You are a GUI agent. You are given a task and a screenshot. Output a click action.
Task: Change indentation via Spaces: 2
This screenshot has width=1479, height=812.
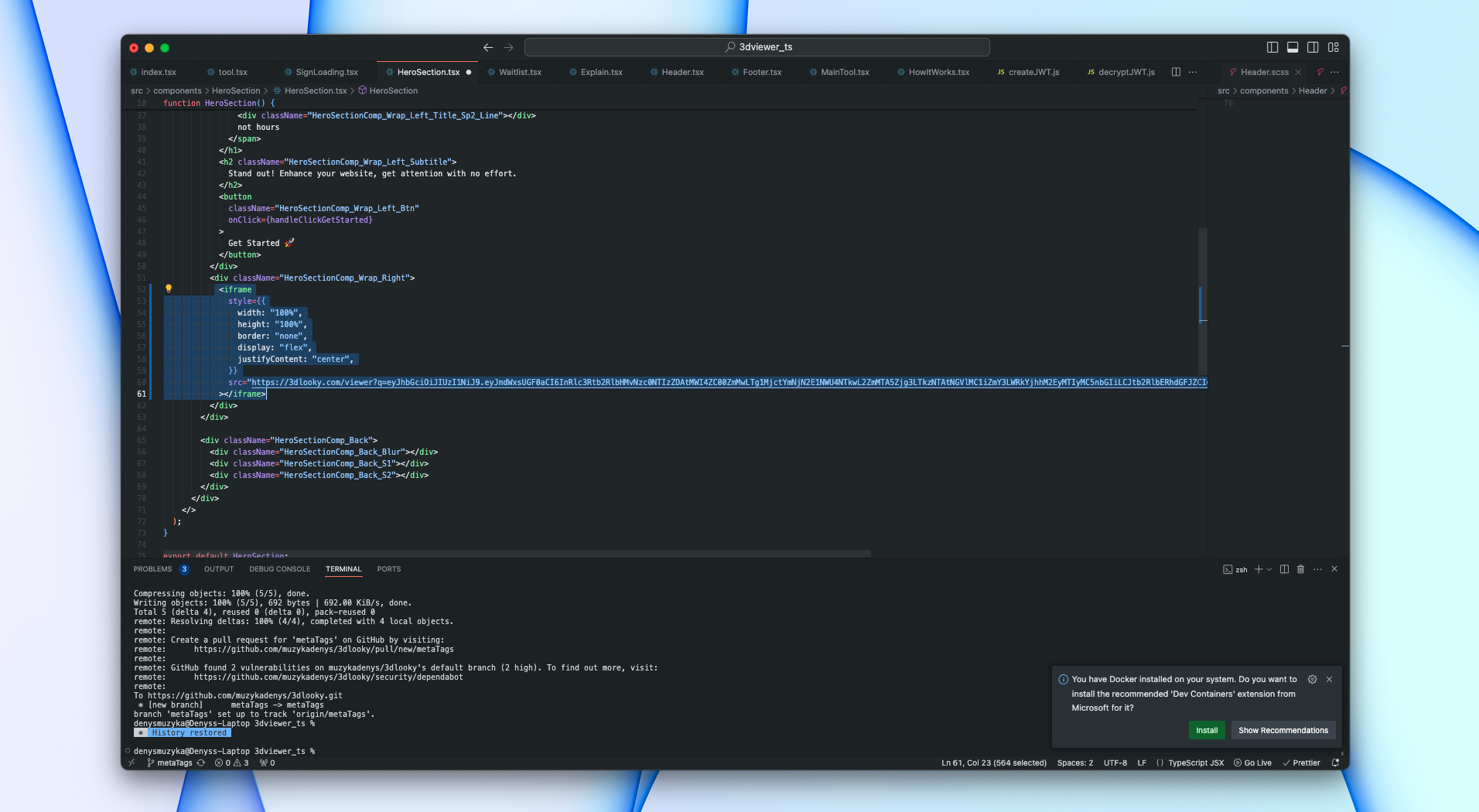1074,763
